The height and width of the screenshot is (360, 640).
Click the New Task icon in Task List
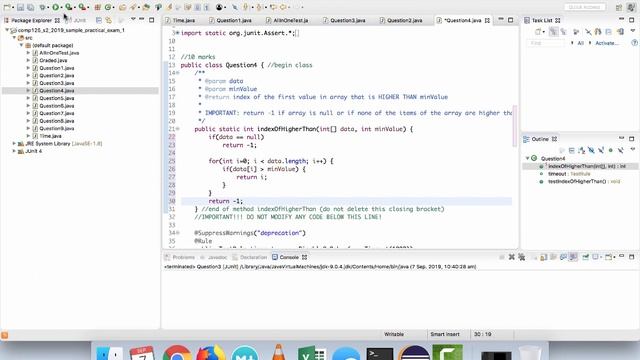tap(538, 31)
